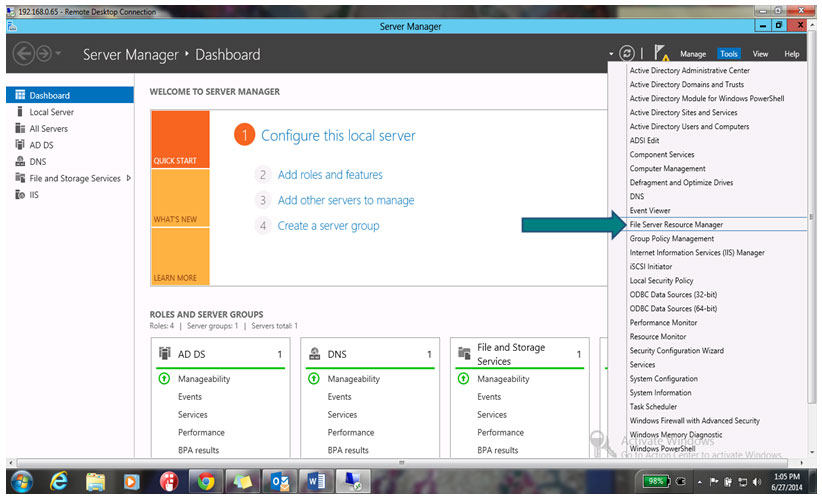Open DNS tile BPA results

(x=348, y=450)
